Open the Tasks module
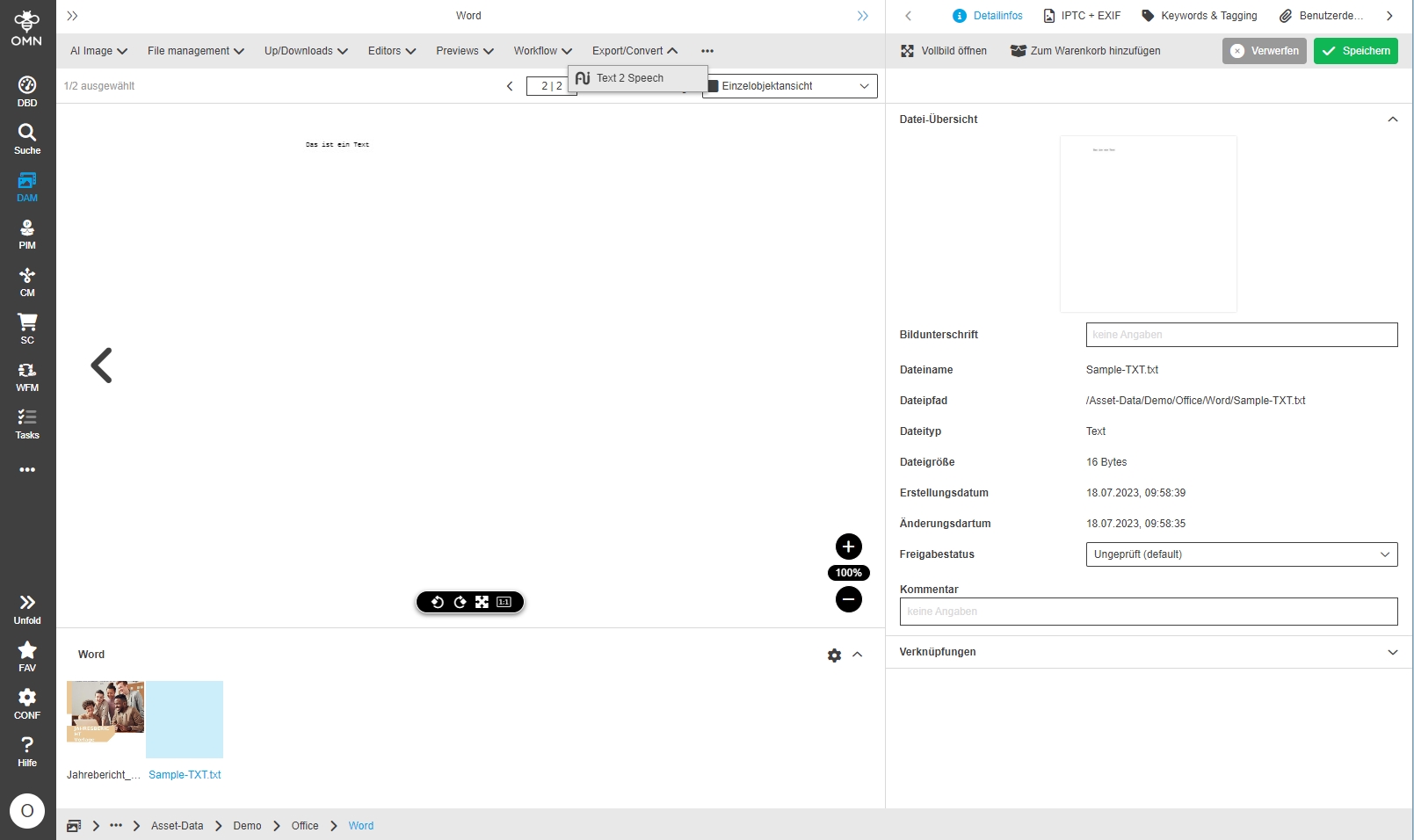1414x840 pixels. click(x=27, y=424)
